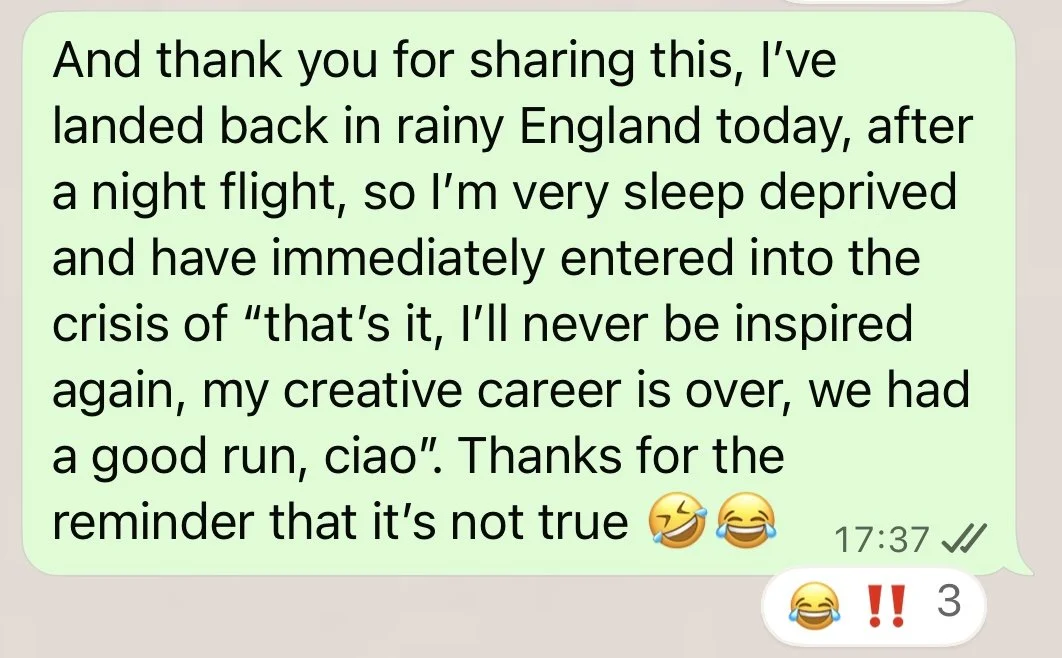Tap the 17:37 message timestamp
Screen dimensions: 1062x658
881,540
